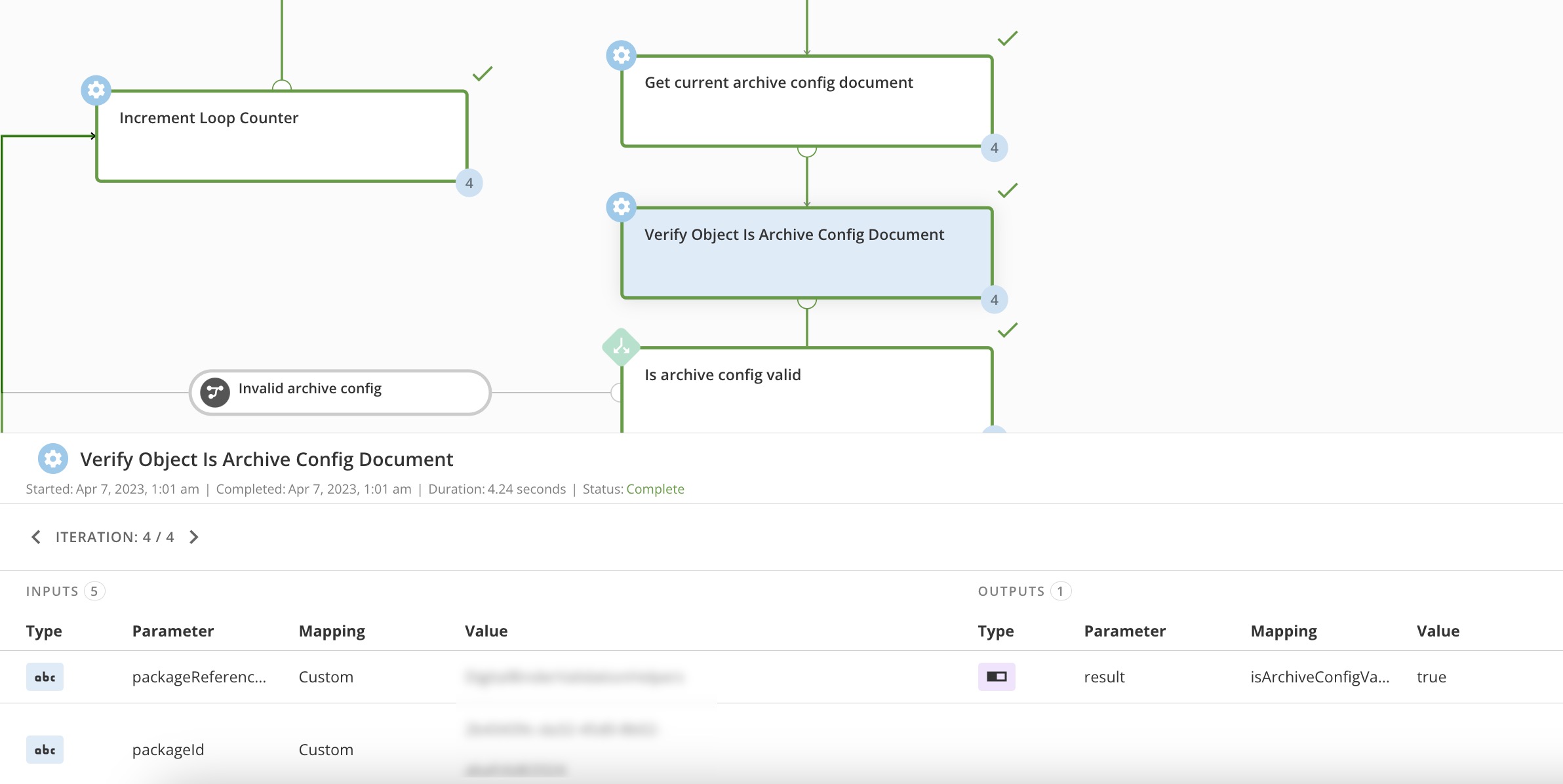Select the success checkmark on Is archive config valid
1563x784 pixels.
1007,329
